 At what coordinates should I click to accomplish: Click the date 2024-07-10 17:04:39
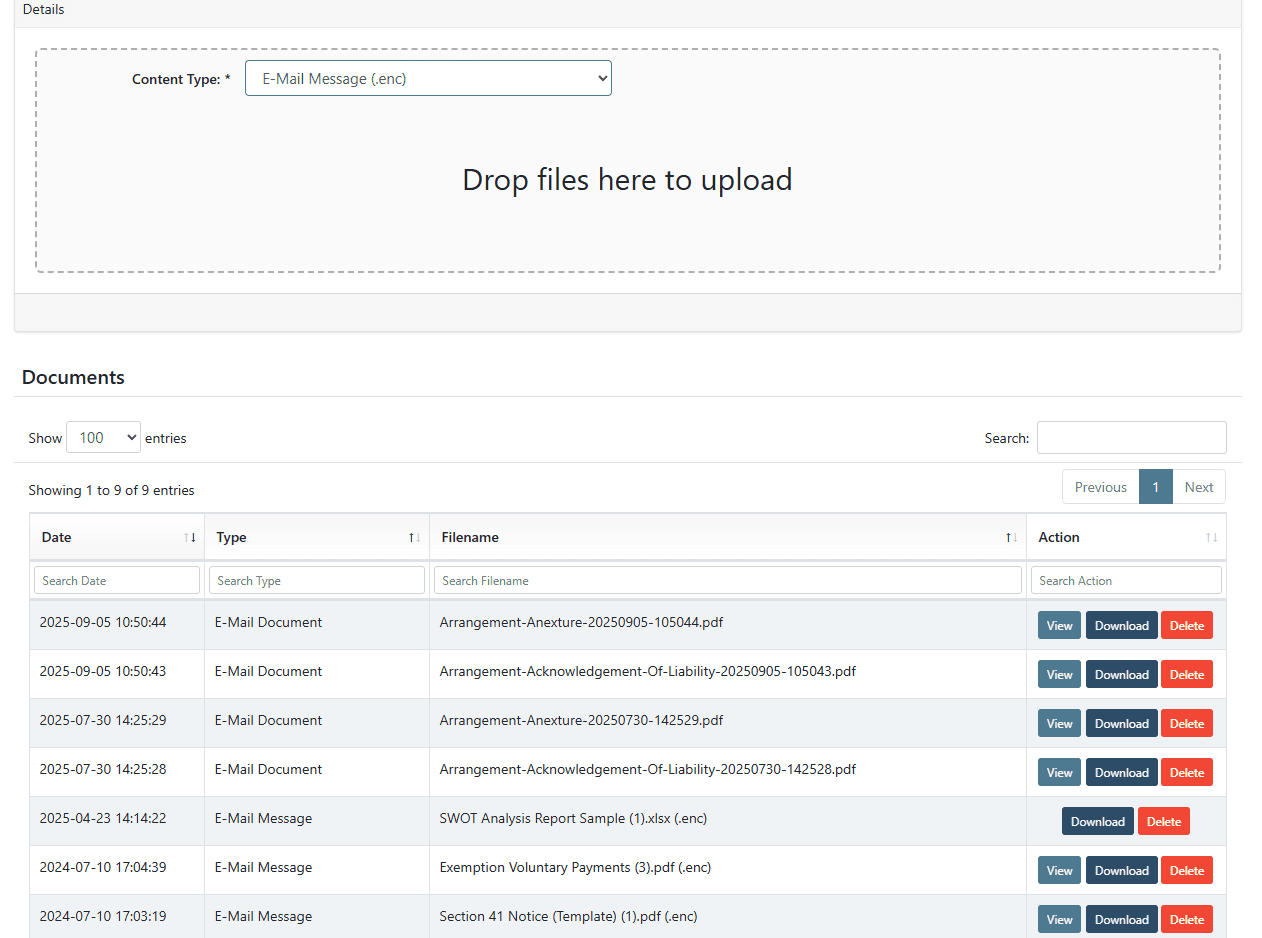click(x=103, y=867)
